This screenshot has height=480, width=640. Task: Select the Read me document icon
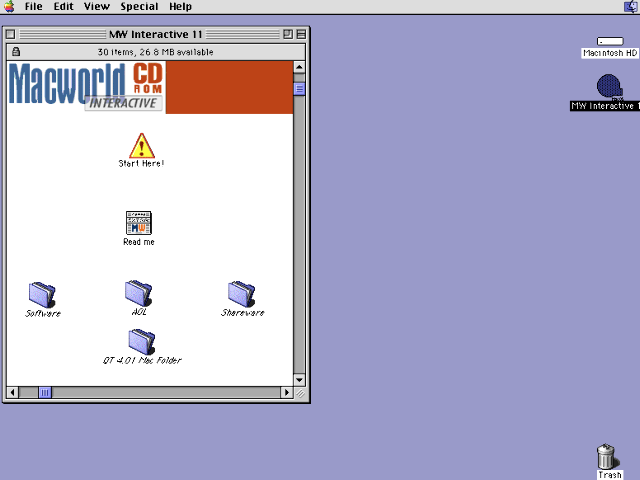(x=139, y=223)
